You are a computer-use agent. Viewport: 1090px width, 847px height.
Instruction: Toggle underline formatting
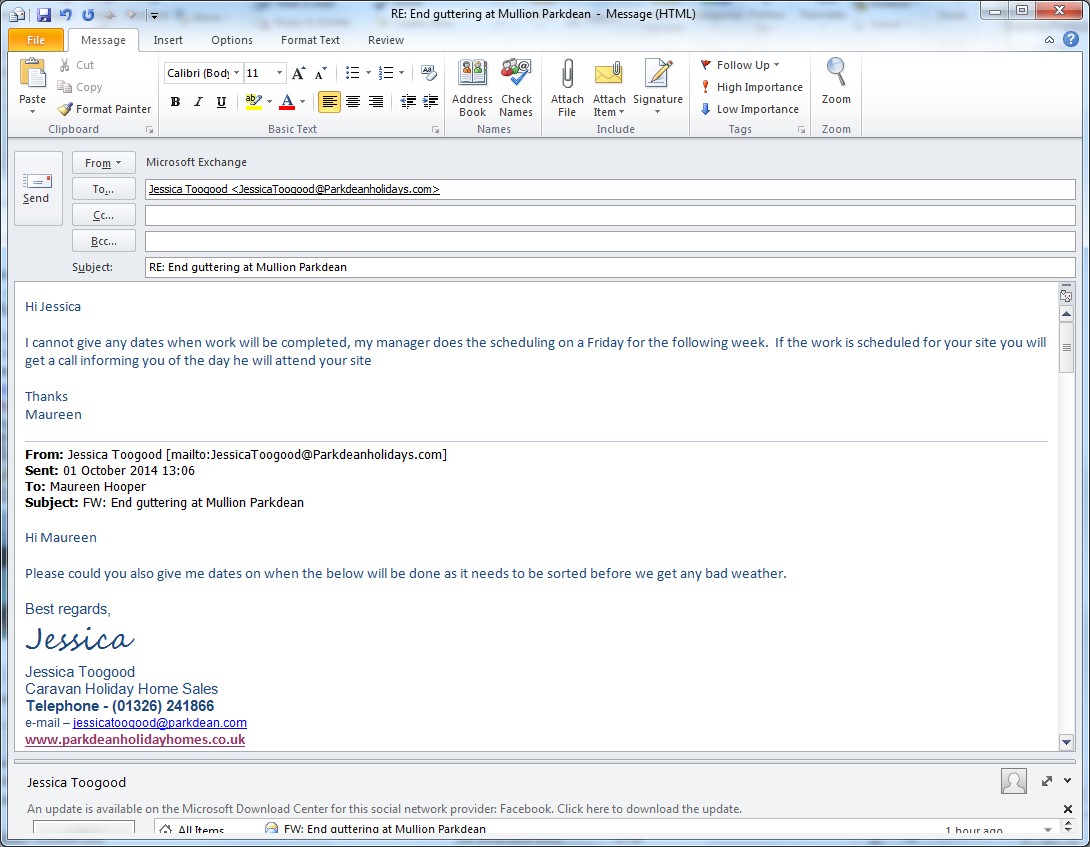coord(221,102)
